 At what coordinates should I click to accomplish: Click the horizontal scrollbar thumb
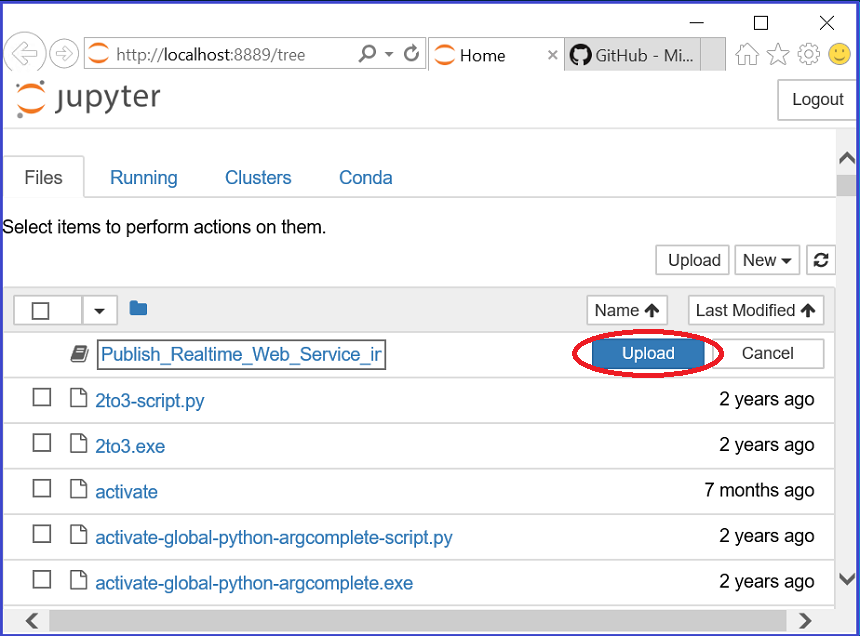(417, 621)
